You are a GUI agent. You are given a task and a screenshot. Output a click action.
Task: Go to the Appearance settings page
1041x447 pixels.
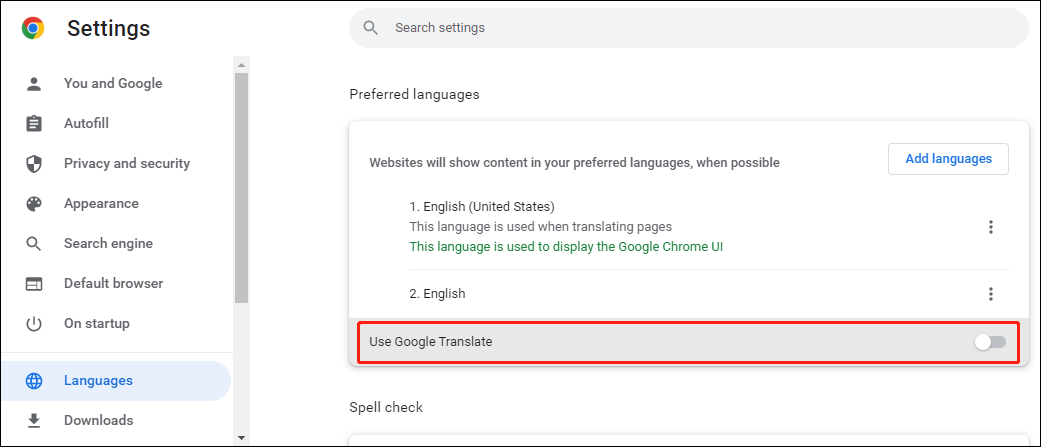(101, 204)
